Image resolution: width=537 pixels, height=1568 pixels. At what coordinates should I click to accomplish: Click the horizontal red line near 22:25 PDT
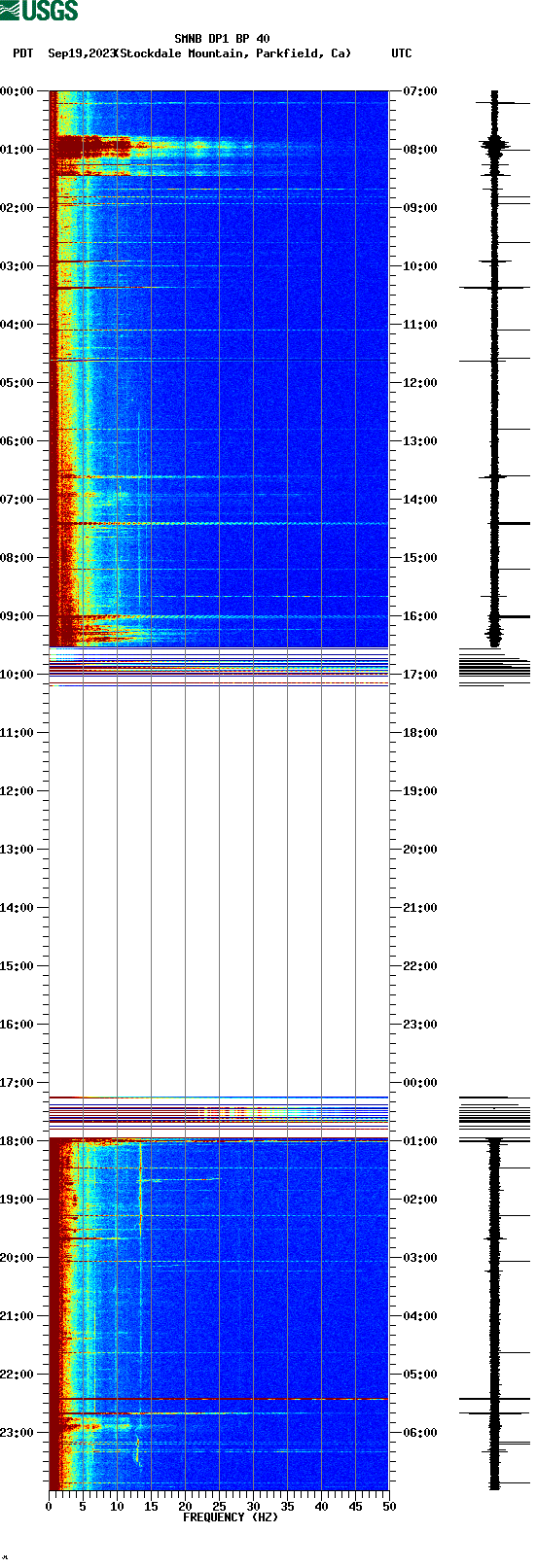coord(219,1399)
